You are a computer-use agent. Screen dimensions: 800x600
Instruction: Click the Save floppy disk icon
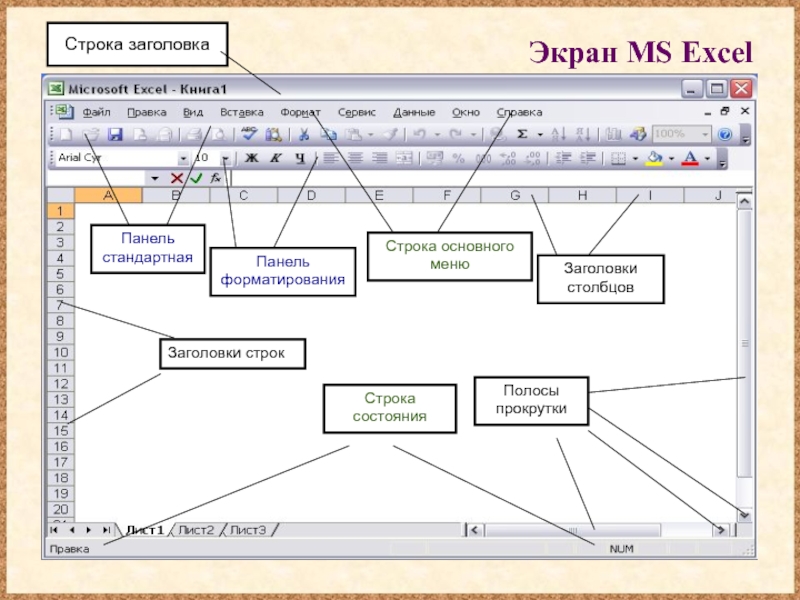coord(115,134)
